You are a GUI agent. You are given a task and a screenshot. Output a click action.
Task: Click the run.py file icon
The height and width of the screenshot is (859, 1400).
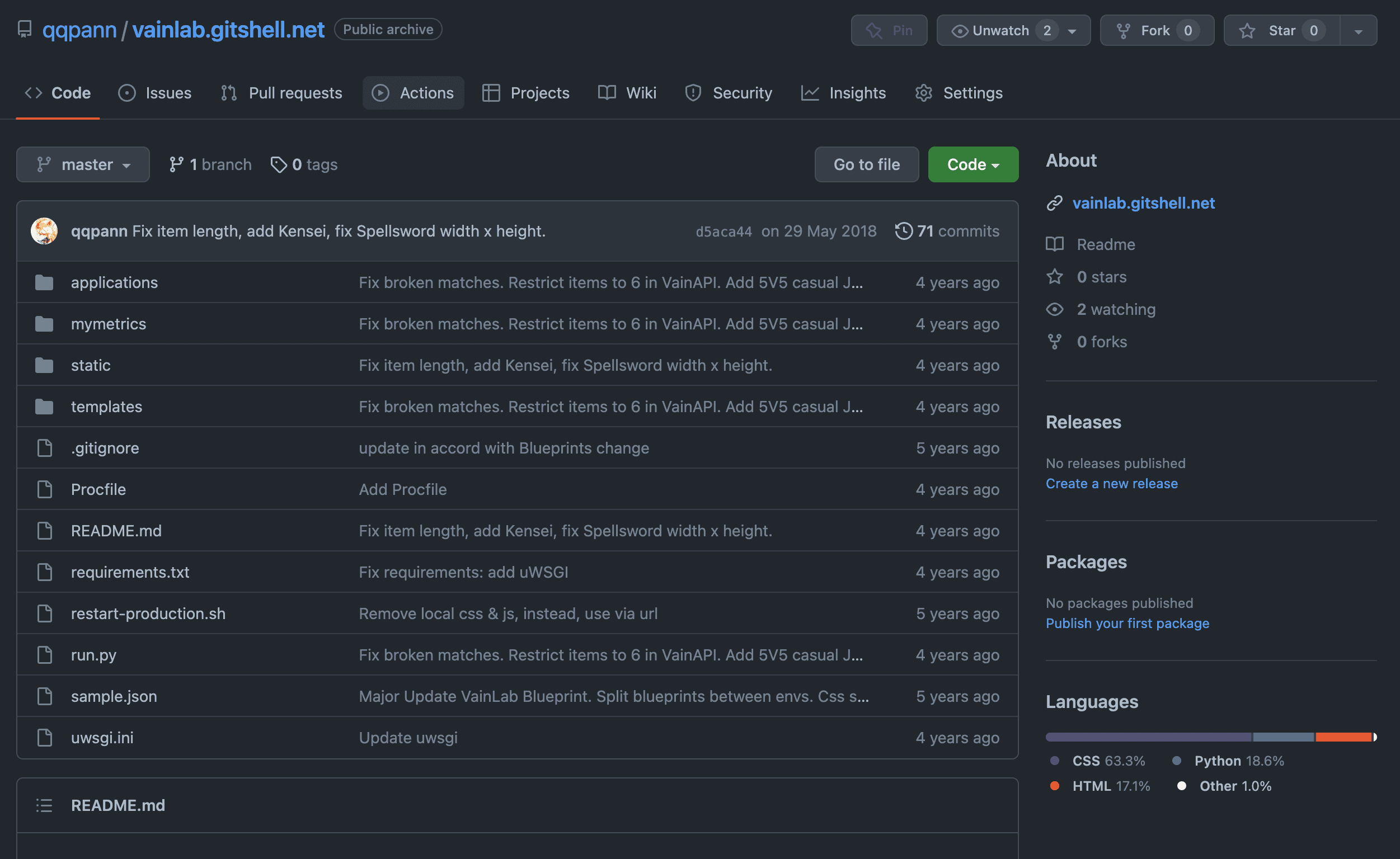(44, 655)
